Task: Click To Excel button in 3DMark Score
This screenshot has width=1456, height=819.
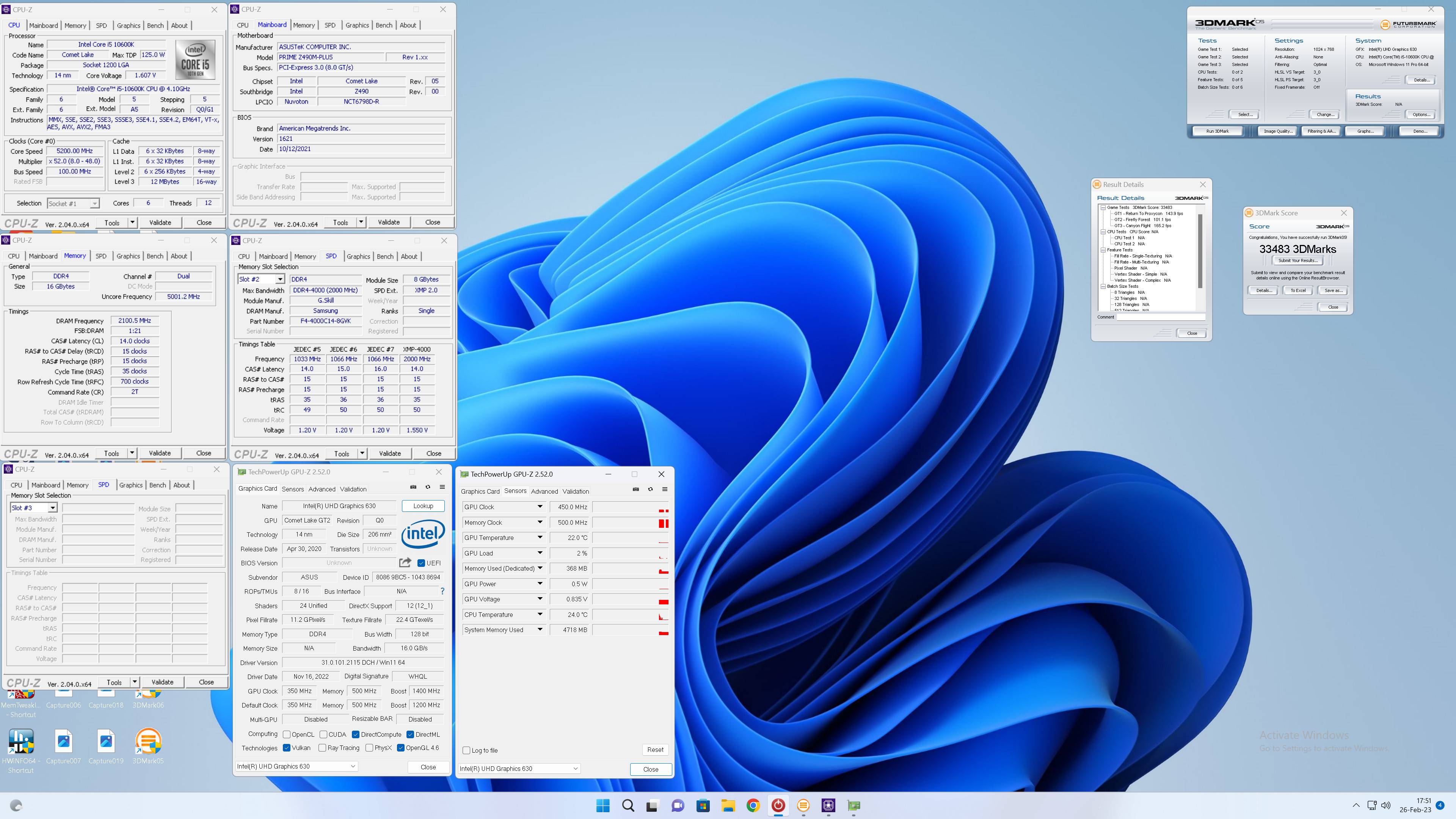Action: [x=1298, y=290]
